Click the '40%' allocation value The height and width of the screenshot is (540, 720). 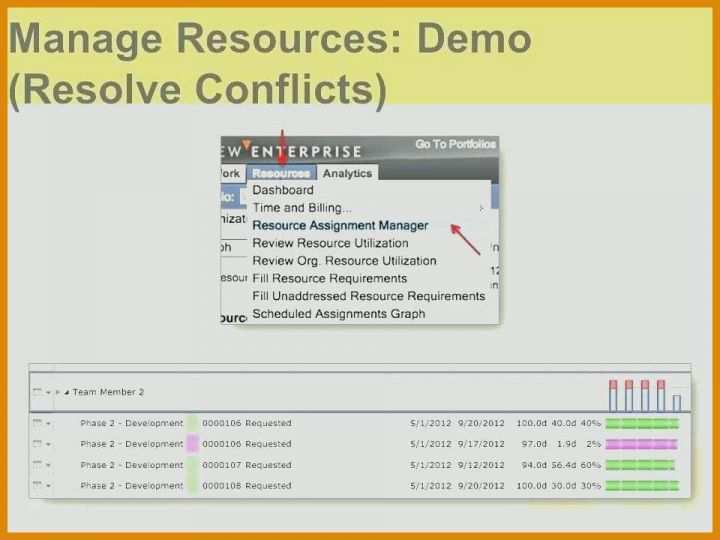(x=591, y=423)
